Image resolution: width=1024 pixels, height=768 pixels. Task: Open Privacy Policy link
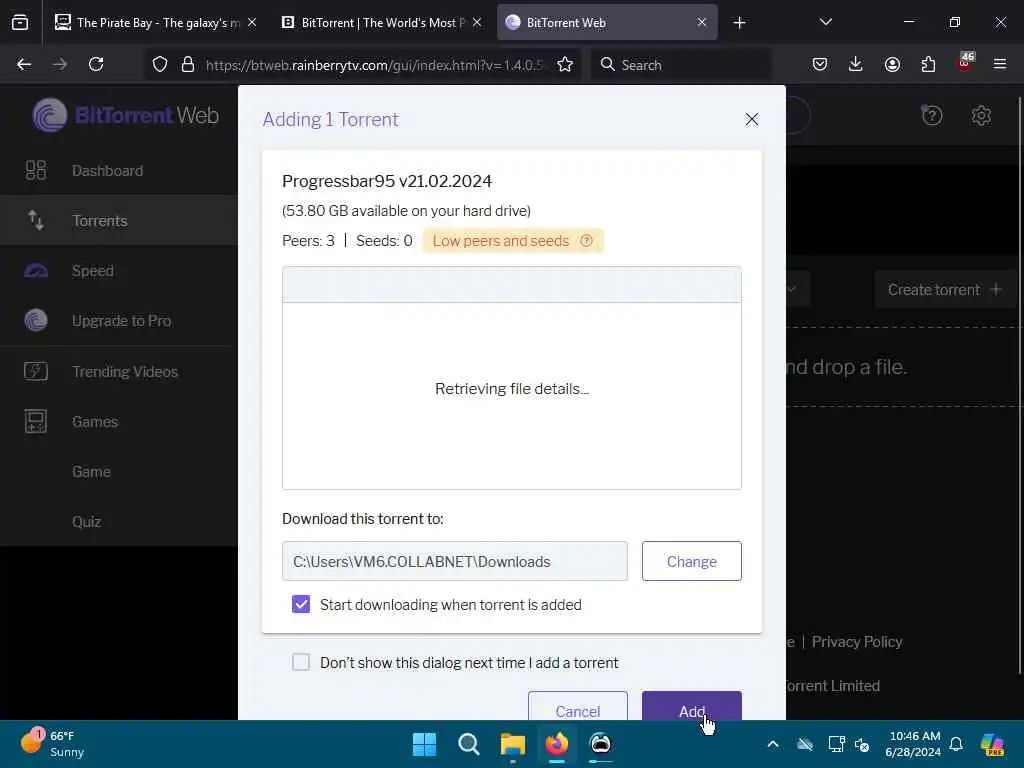pos(857,642)
